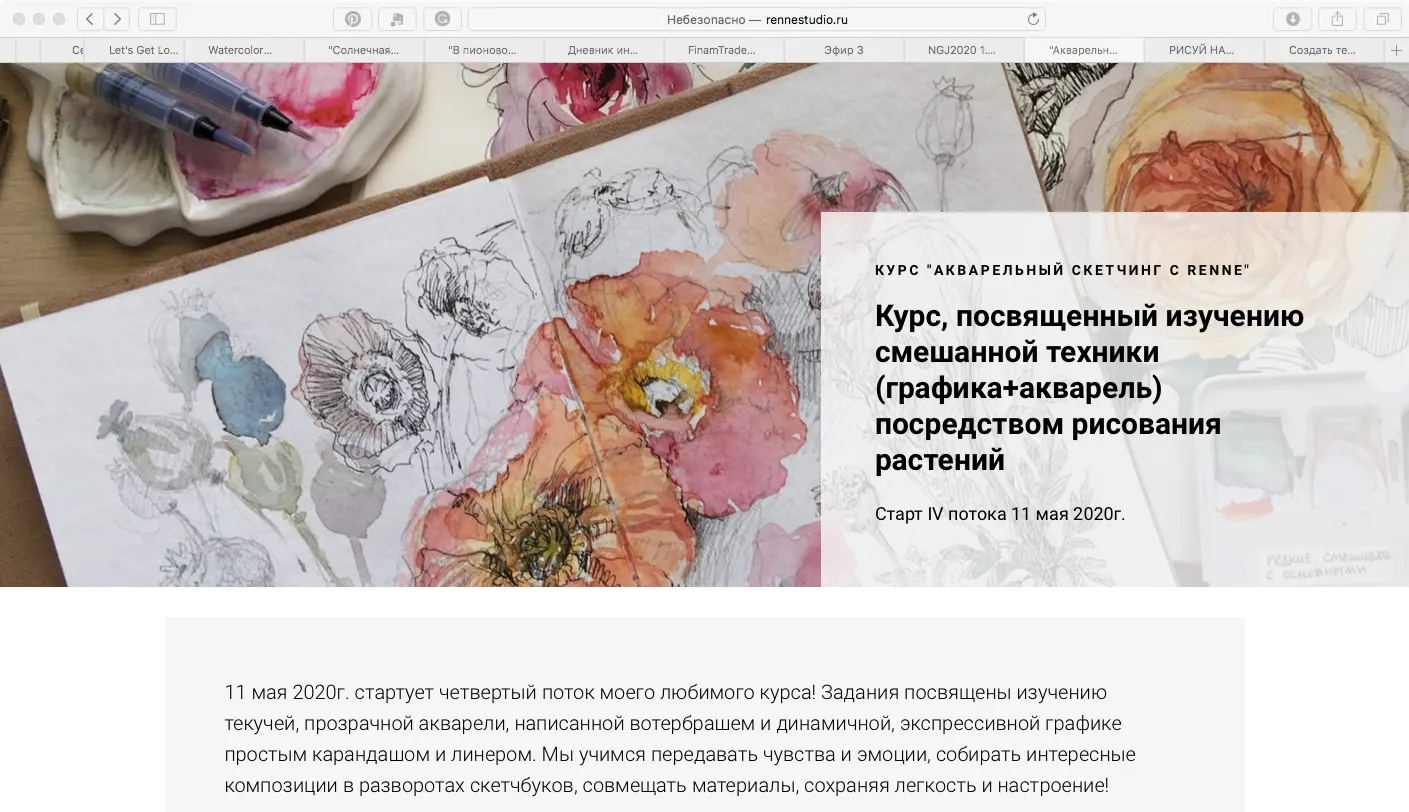Share the current page via Safari

[1337, 18]
